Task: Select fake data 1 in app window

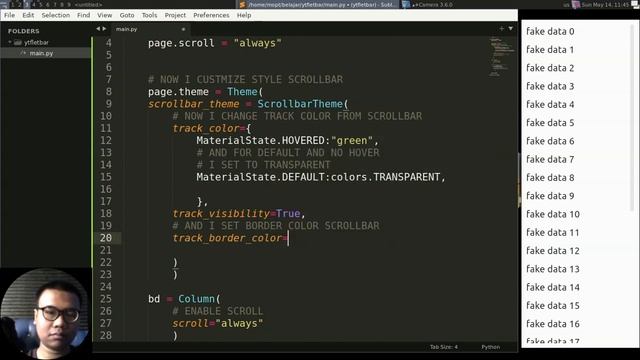Action: click(550, 49)
